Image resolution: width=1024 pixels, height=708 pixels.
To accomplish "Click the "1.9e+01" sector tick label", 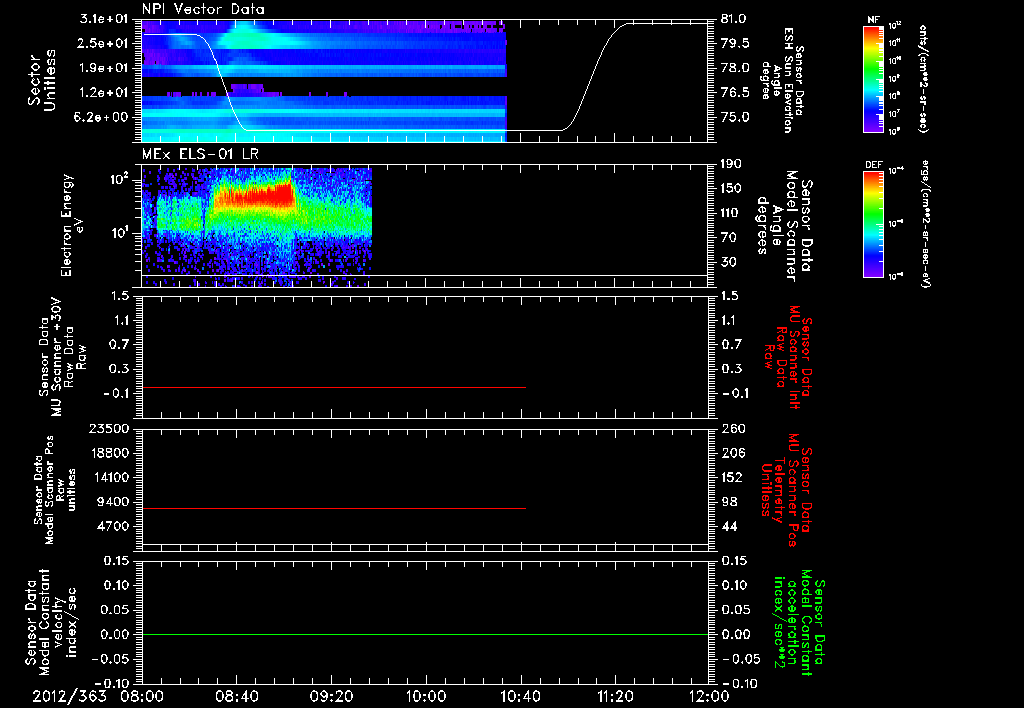I will pyautogui.click(x=104, y=68).
